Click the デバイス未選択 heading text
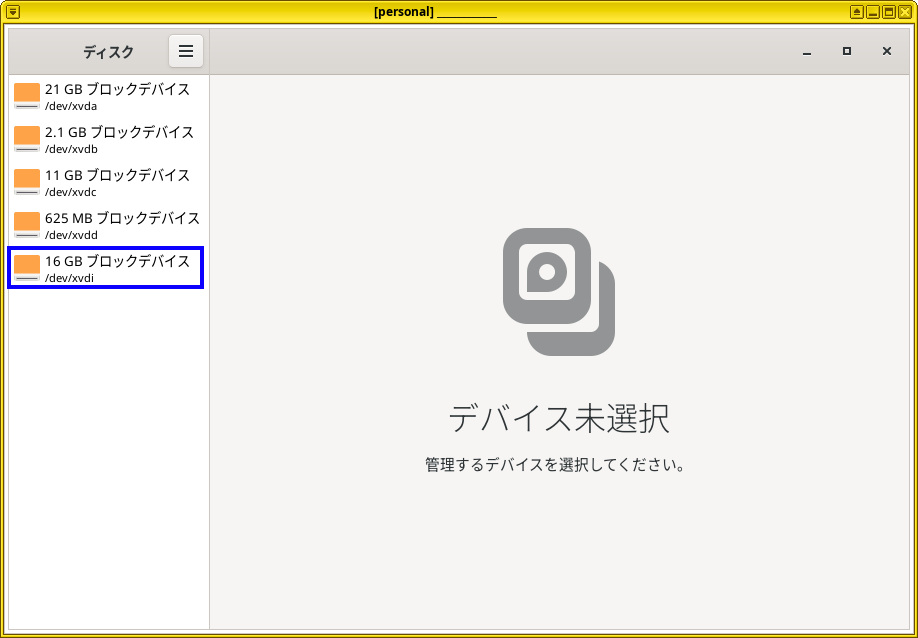The width and height of the screenshot is (918, 638). 560,420
